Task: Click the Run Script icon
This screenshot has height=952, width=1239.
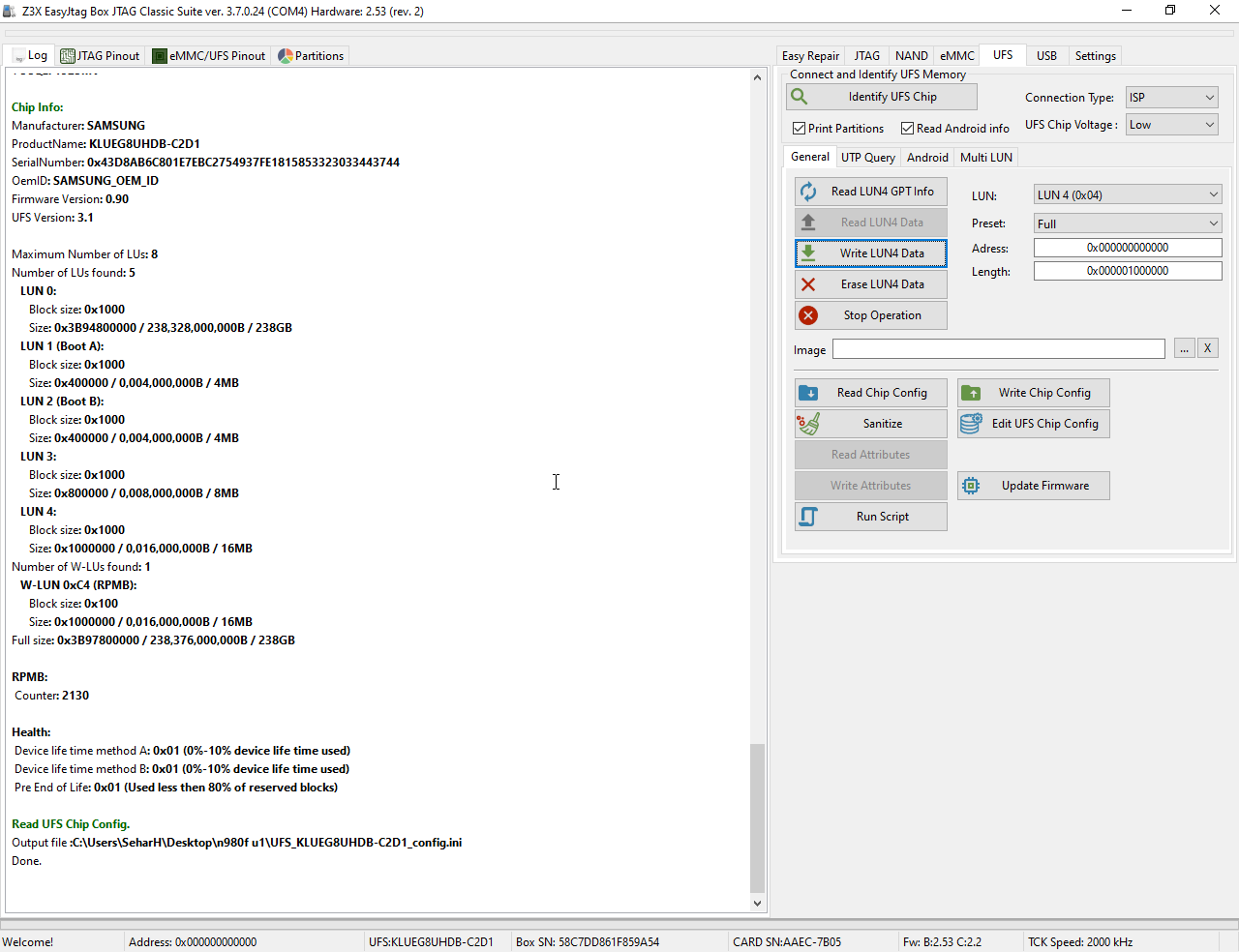Action: coord(808,517)
